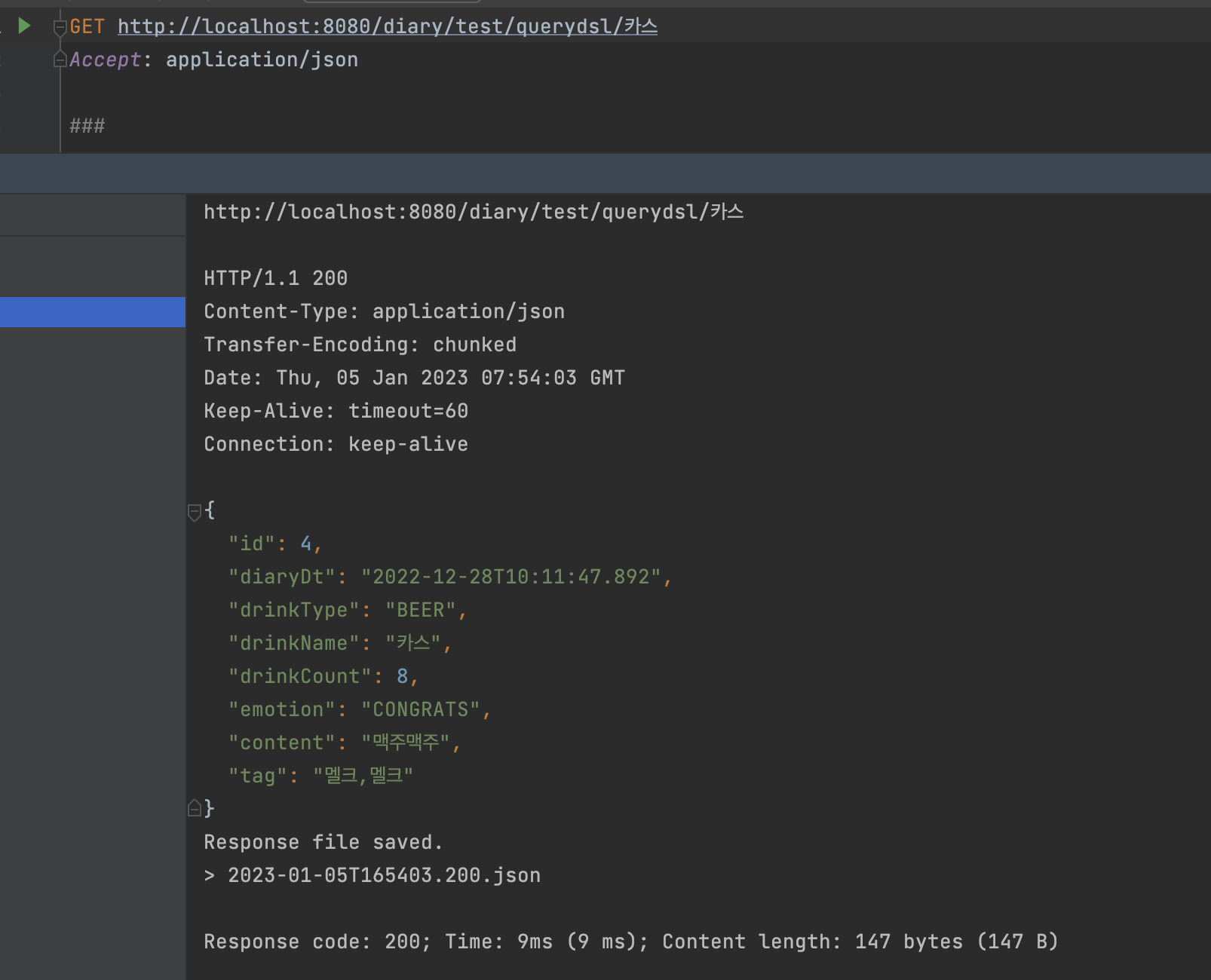Click the Date response header line
Viewport: 1211px width, 980px height.
tap(415, 378)
